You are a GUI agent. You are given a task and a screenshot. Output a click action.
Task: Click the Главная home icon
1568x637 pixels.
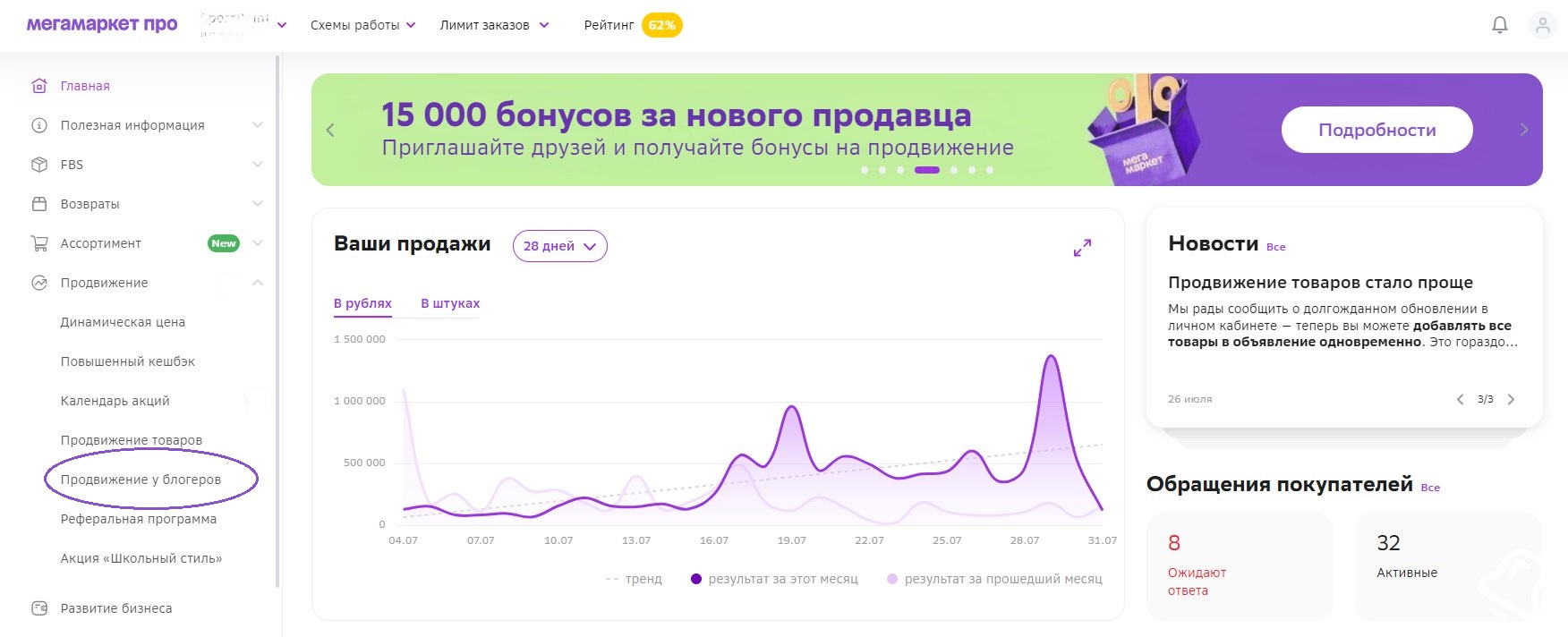[39, 86]
